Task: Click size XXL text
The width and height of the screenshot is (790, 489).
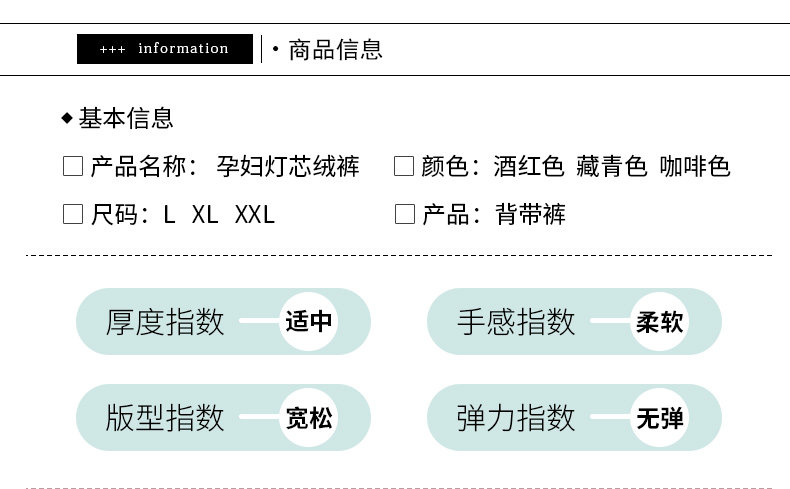Action: point(254,214)
